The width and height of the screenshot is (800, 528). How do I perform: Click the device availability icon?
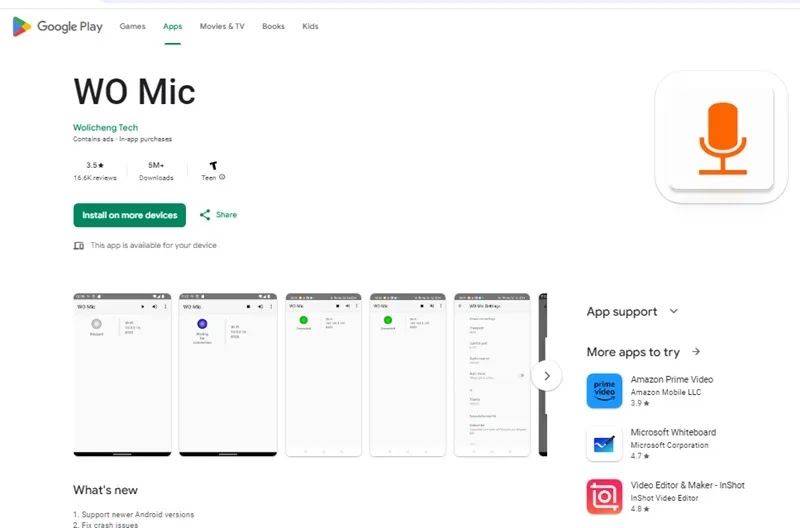click(x=79, y=246)
